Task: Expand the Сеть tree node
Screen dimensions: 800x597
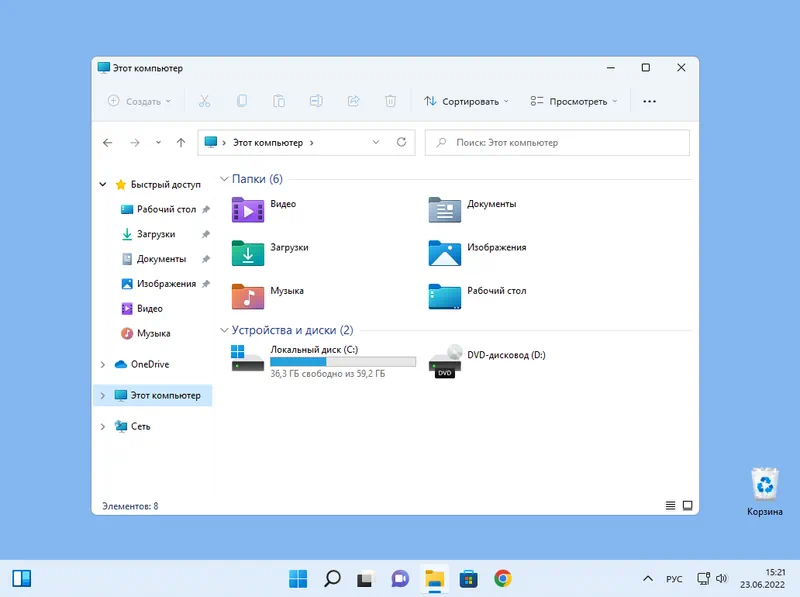Action: (x=102, y=426)
